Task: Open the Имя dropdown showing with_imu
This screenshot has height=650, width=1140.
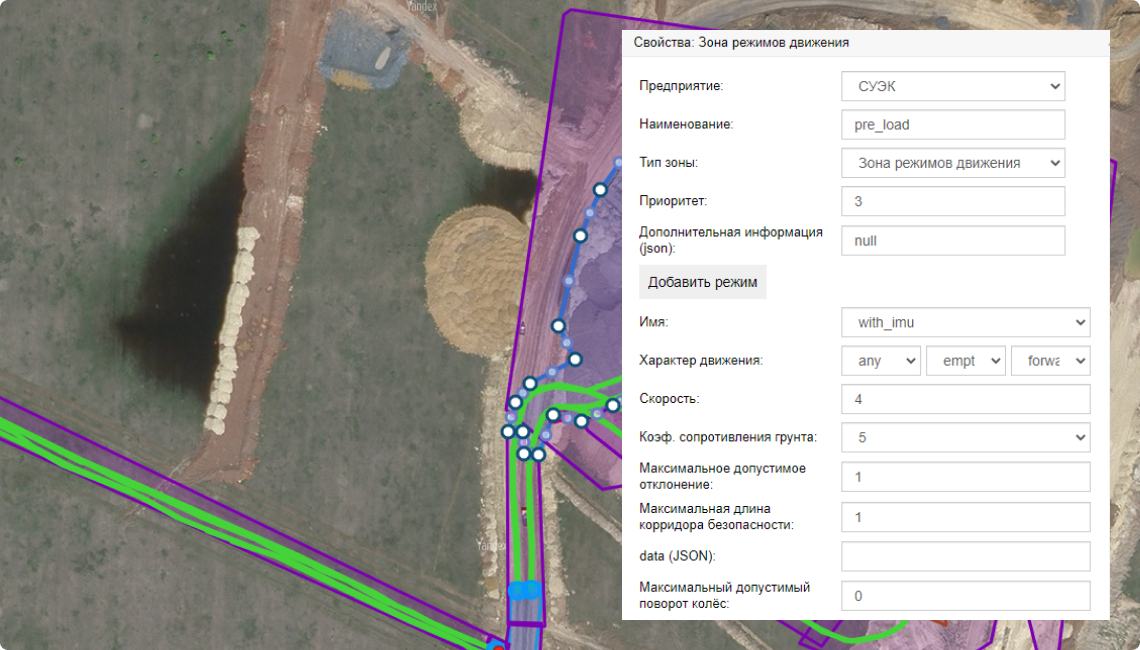Action: click(966, 322)
